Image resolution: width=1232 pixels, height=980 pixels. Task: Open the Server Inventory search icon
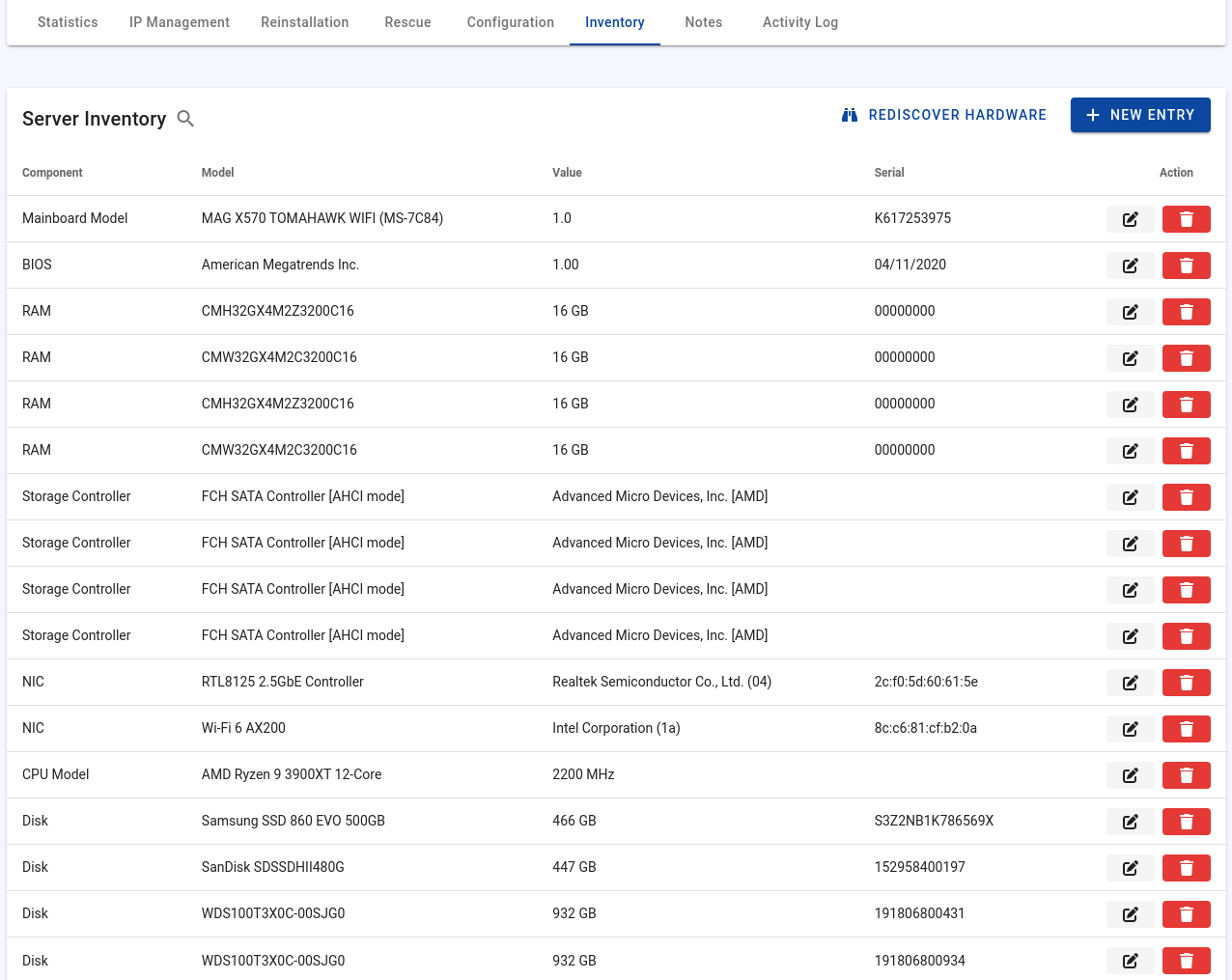[185, 119]
